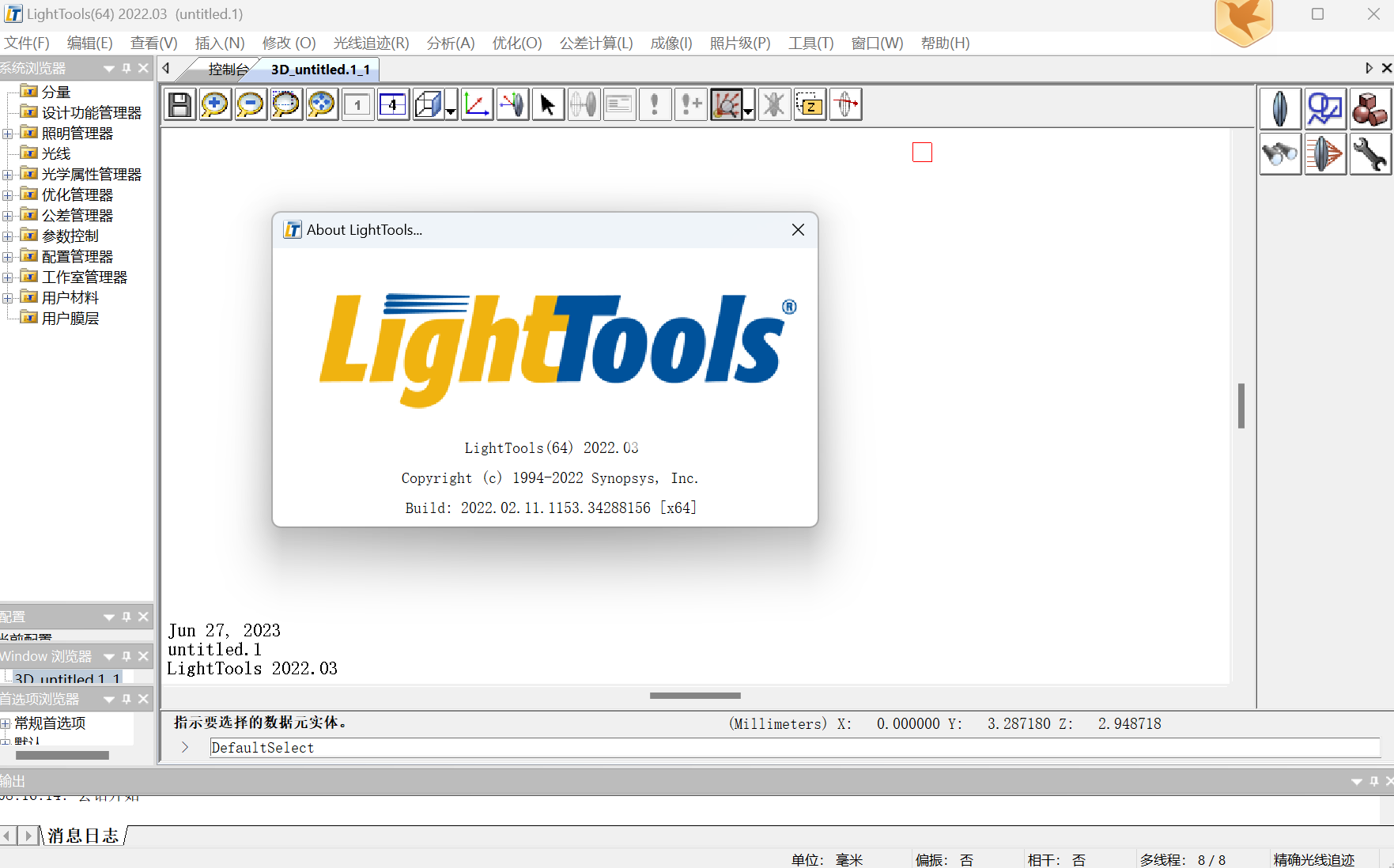Open the 帮助(H) menu

(x=946, y=43)
